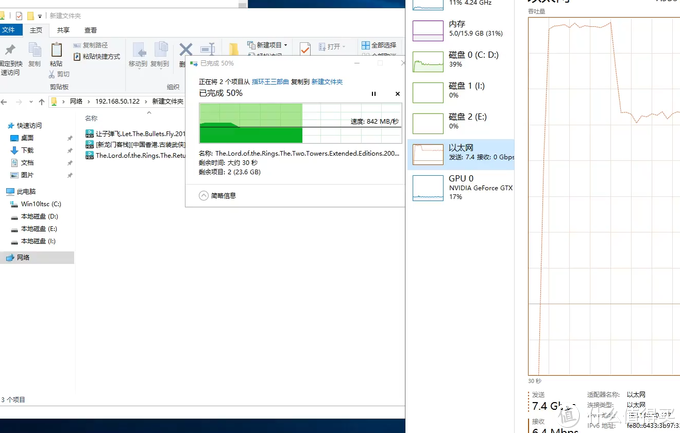Select 磁盘 2 (E:) in Task Manager
This screenshot has height=433, width=680.
[461, 123]
